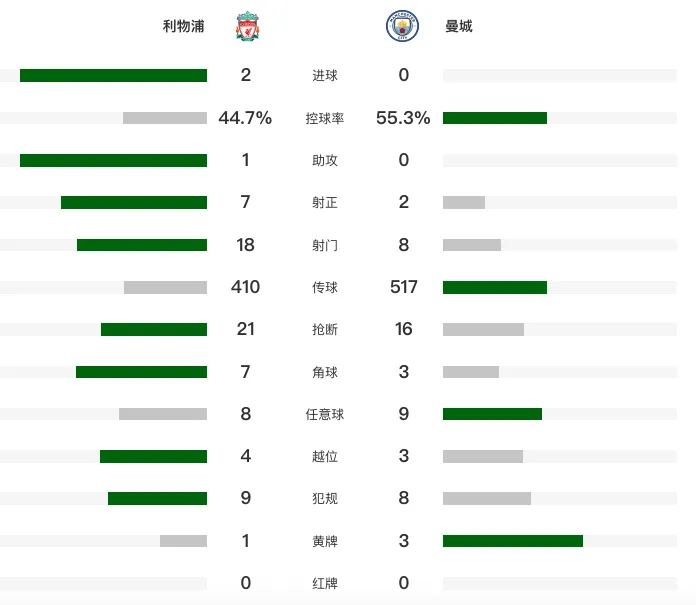This screenshot has height=605, width=696.
Task: Select the 红牌 stat label
Action: pyautogui.click(x=324, y=583)
